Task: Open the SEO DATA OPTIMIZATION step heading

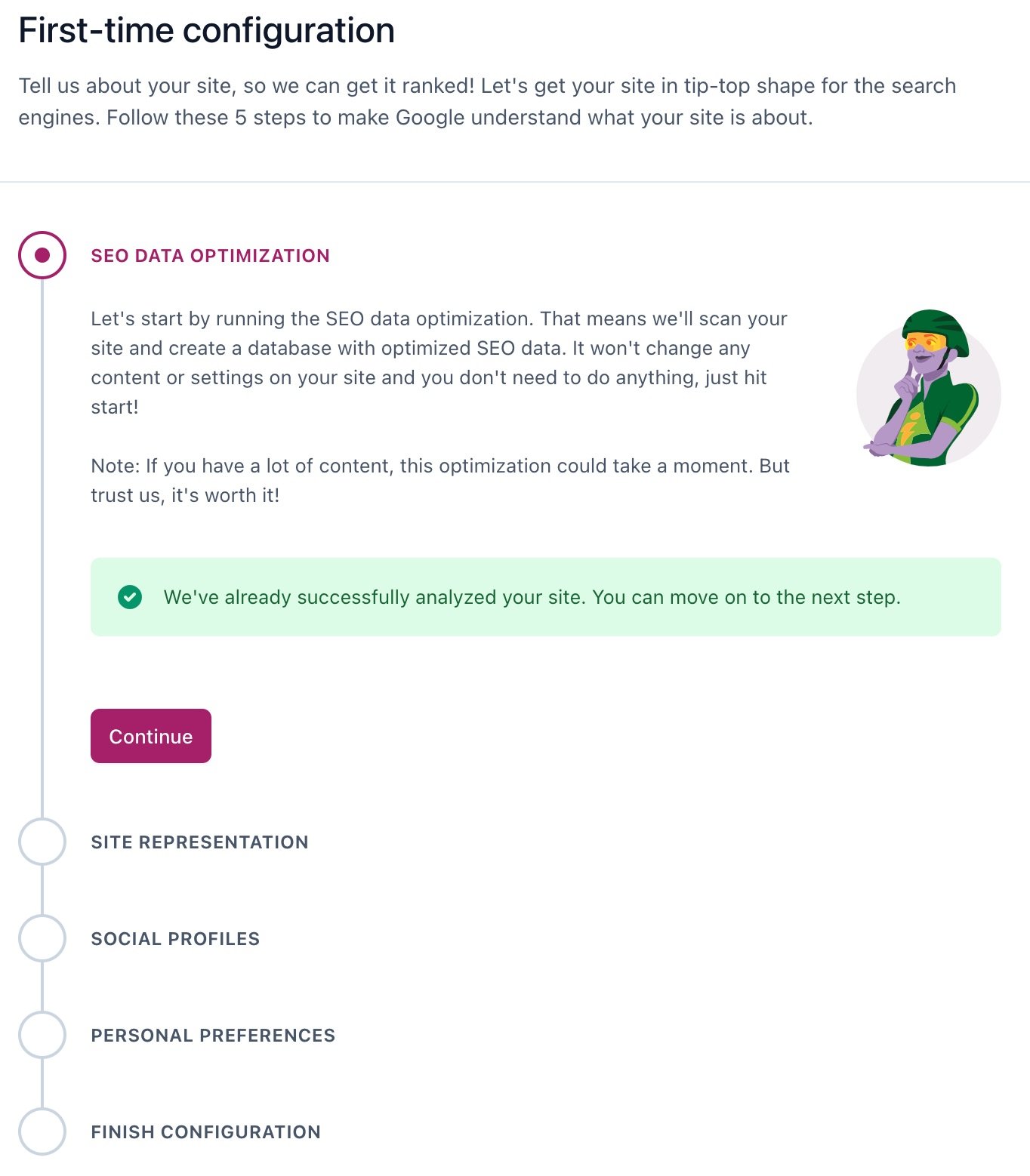Action: coord(210,256)
